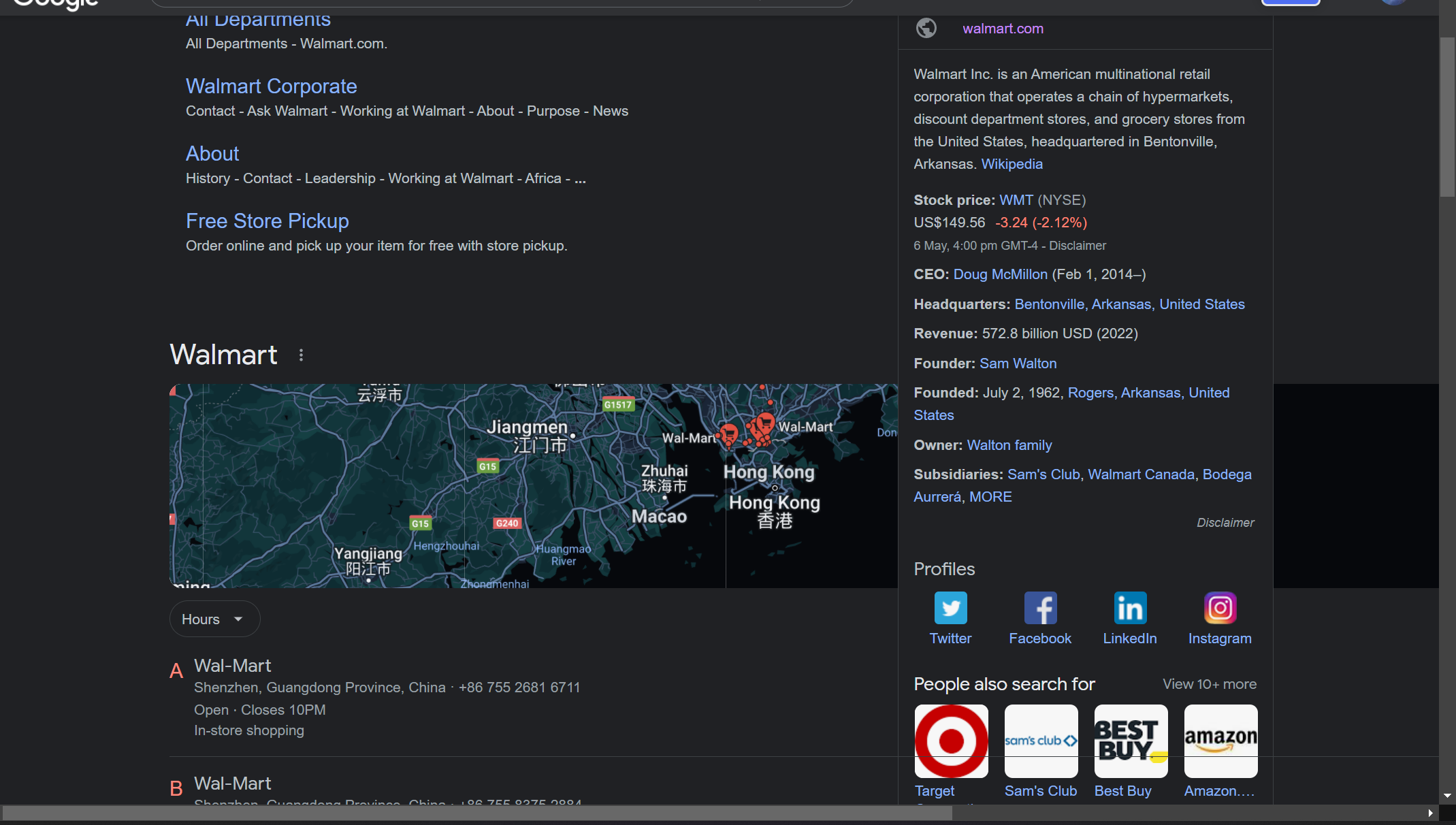
Task: Expand subsidiaries with the MORE link
Action: 990,497
